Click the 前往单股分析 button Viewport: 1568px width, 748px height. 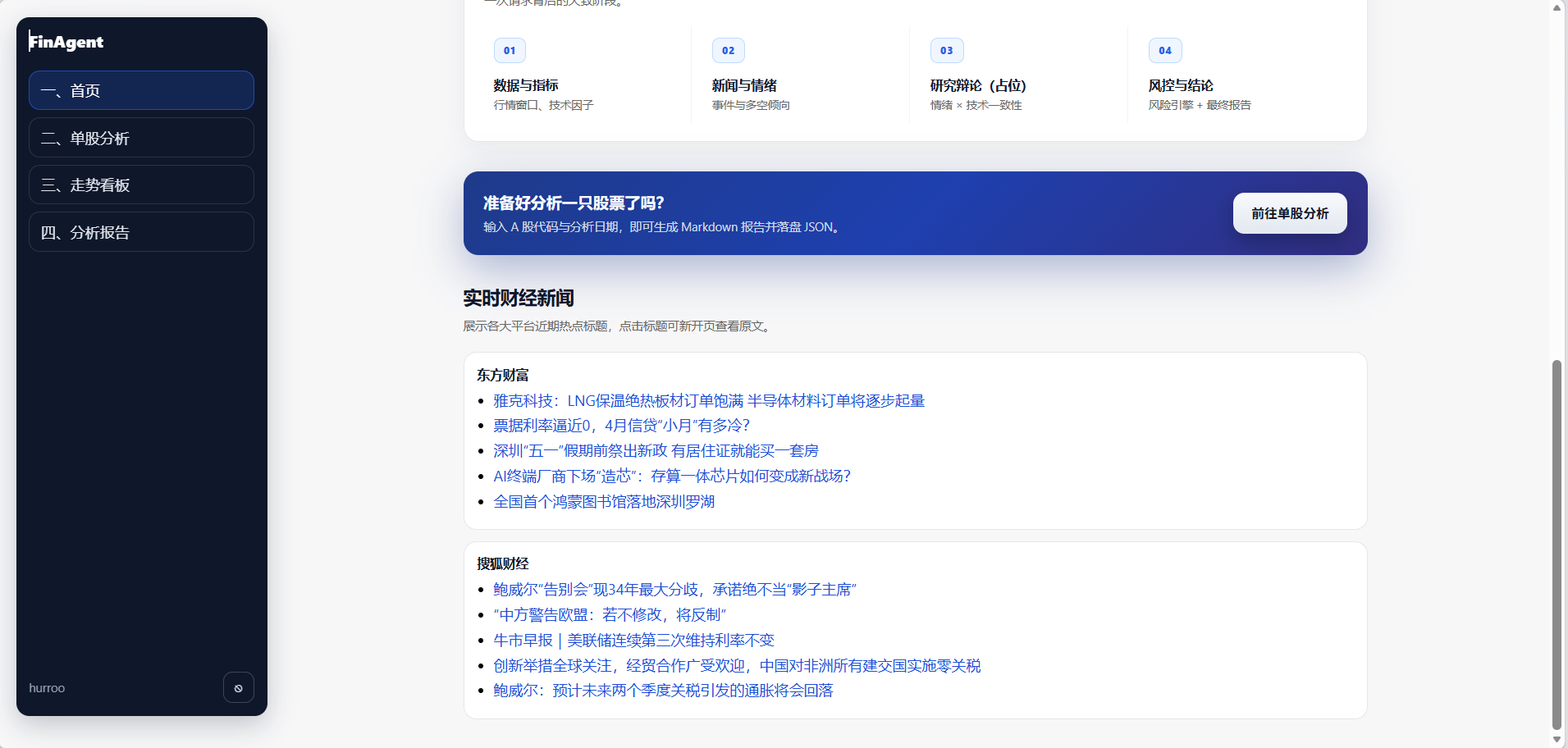click(1290, 213)
